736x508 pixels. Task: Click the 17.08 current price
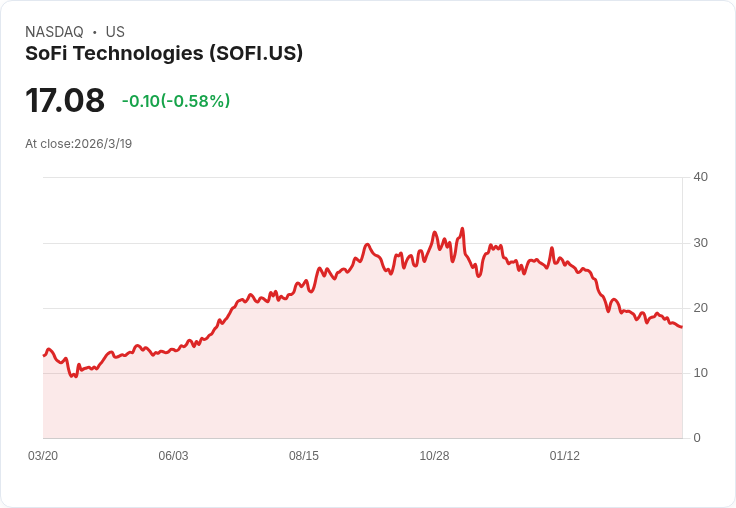pos(65,100)
